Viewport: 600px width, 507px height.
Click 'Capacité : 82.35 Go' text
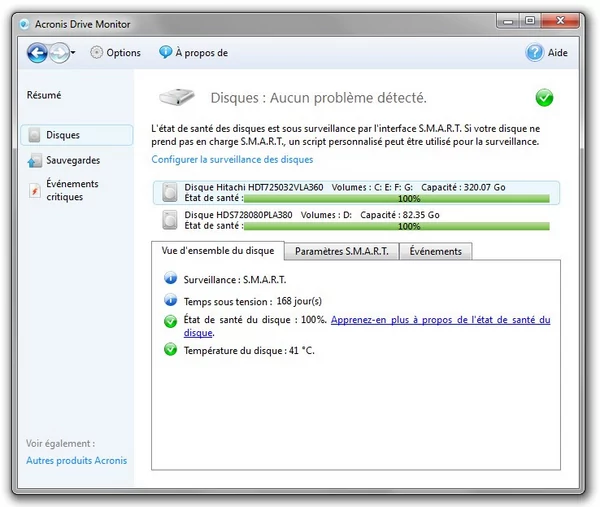[400, 215]
